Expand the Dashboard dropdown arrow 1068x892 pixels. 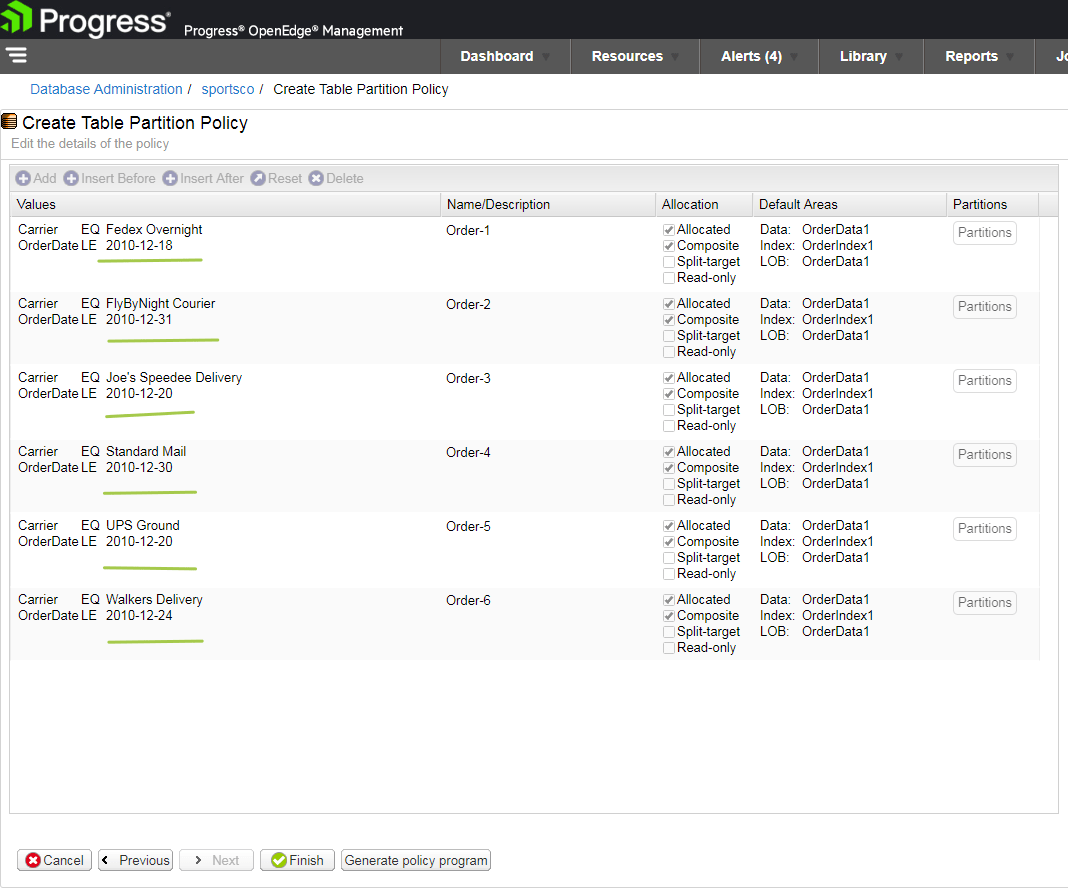click(x=546, y=57)
